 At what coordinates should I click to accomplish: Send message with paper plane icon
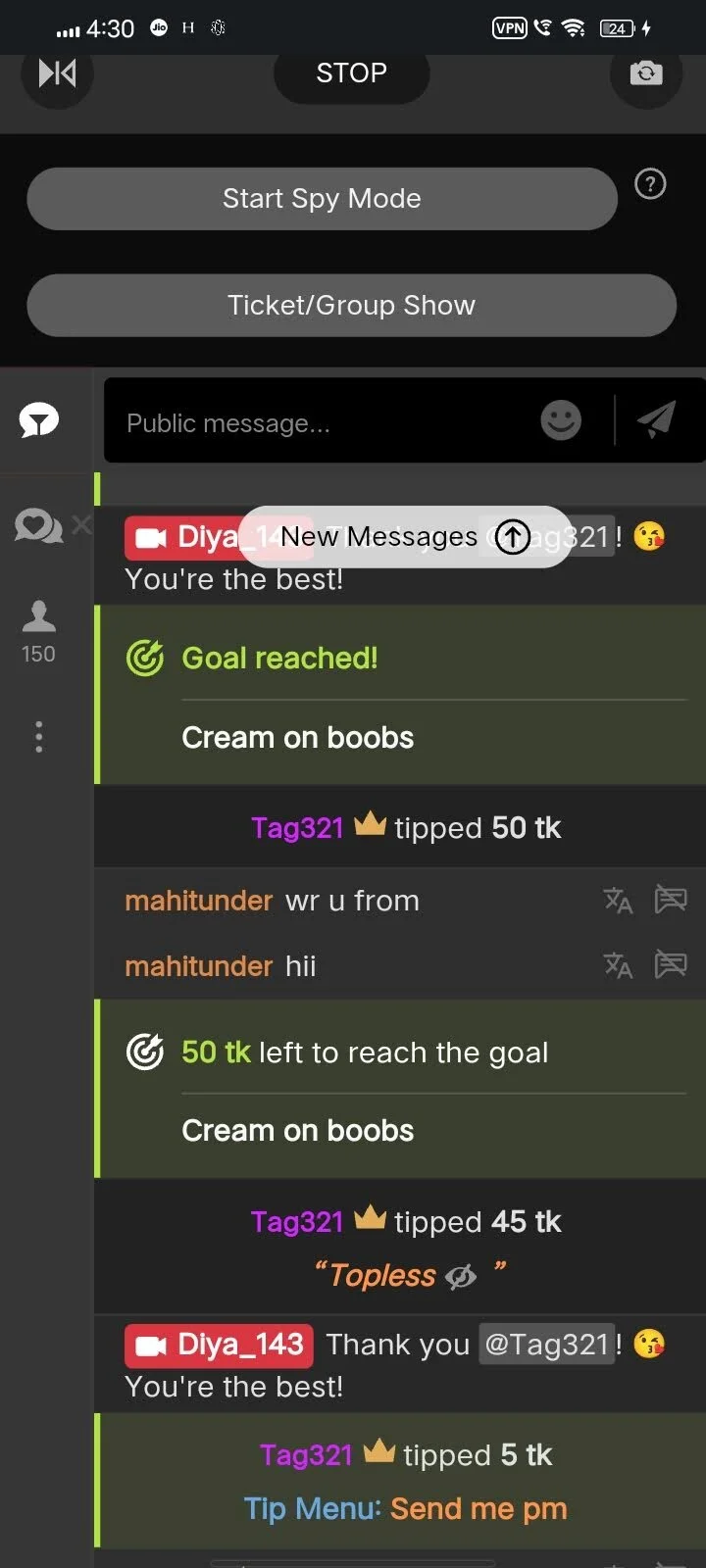point(656,420)
